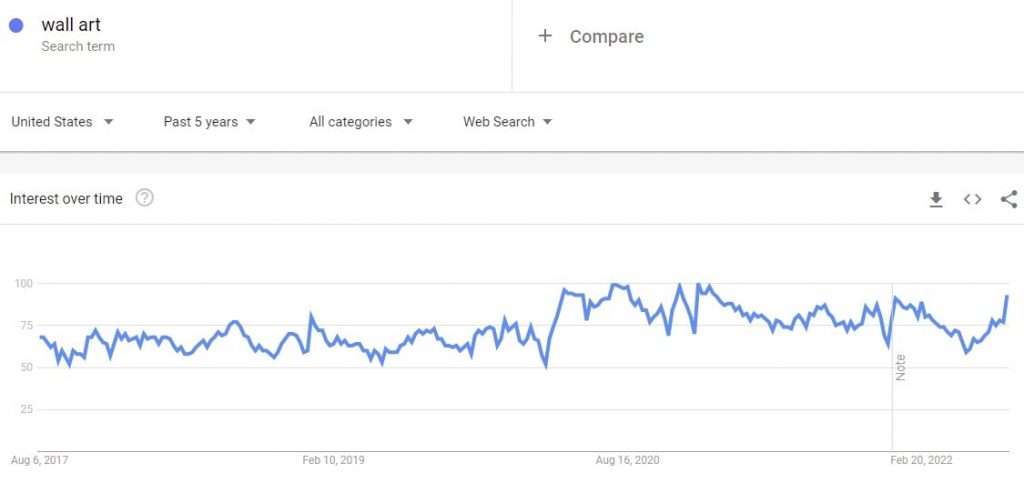
Task: Click the 100 value on the y-axis
Action: click(24, 283)
